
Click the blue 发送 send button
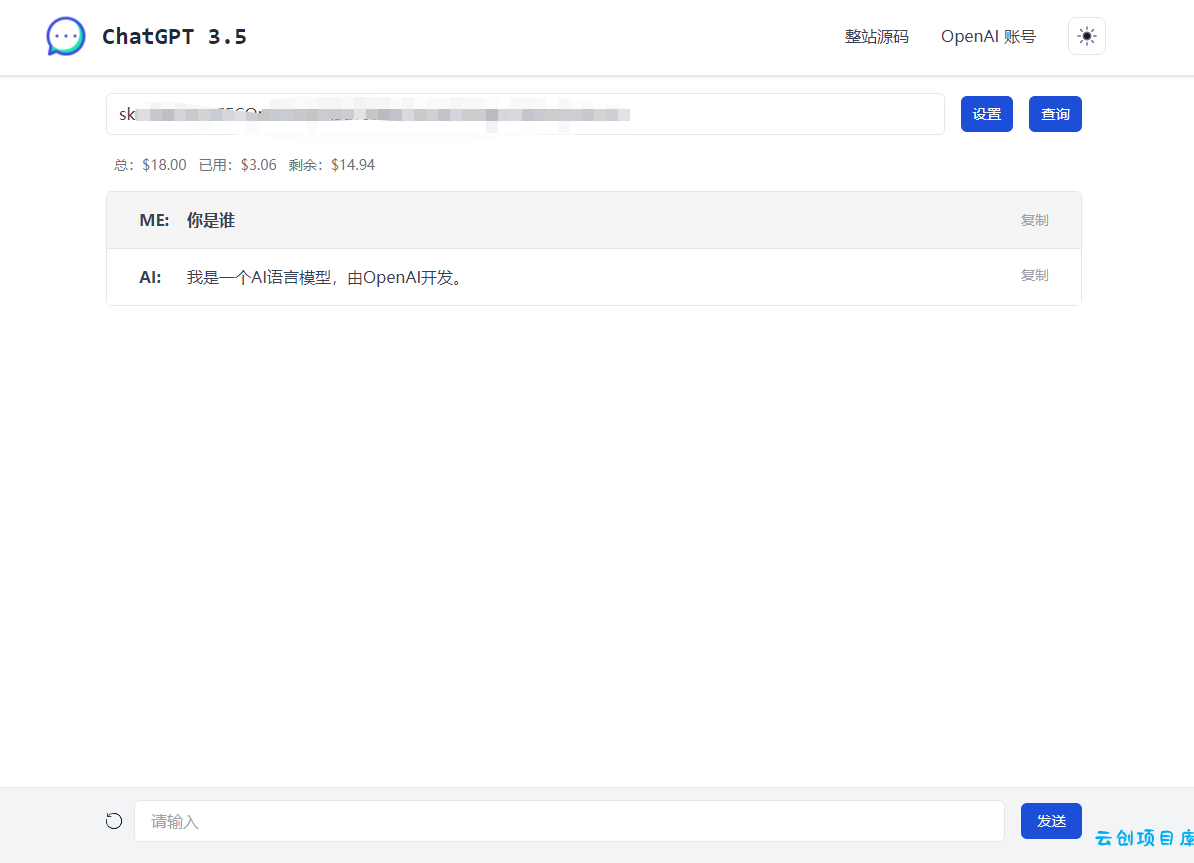pos(1051,821)
